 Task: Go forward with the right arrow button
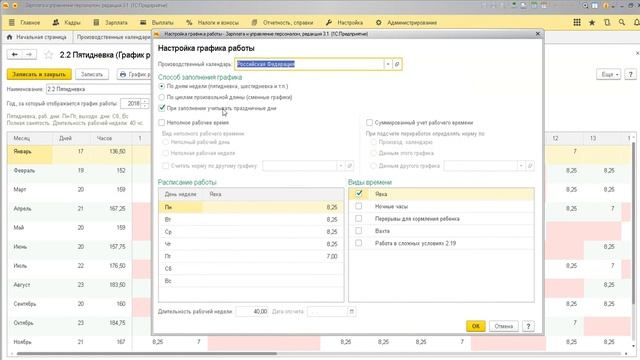click(x=29, y=54)
